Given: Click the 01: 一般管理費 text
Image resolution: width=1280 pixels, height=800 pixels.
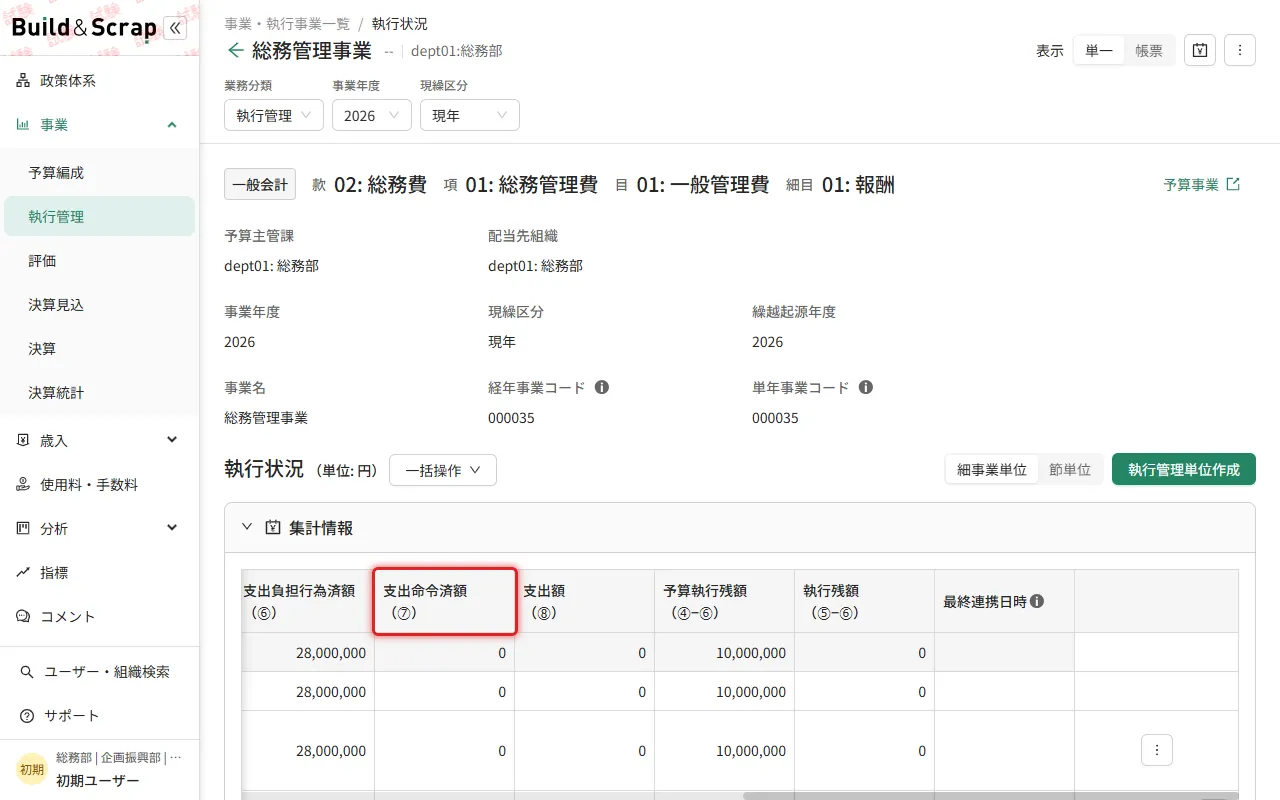Looking at the screenshot, I should pyautogui.click(x=703, y=184).
